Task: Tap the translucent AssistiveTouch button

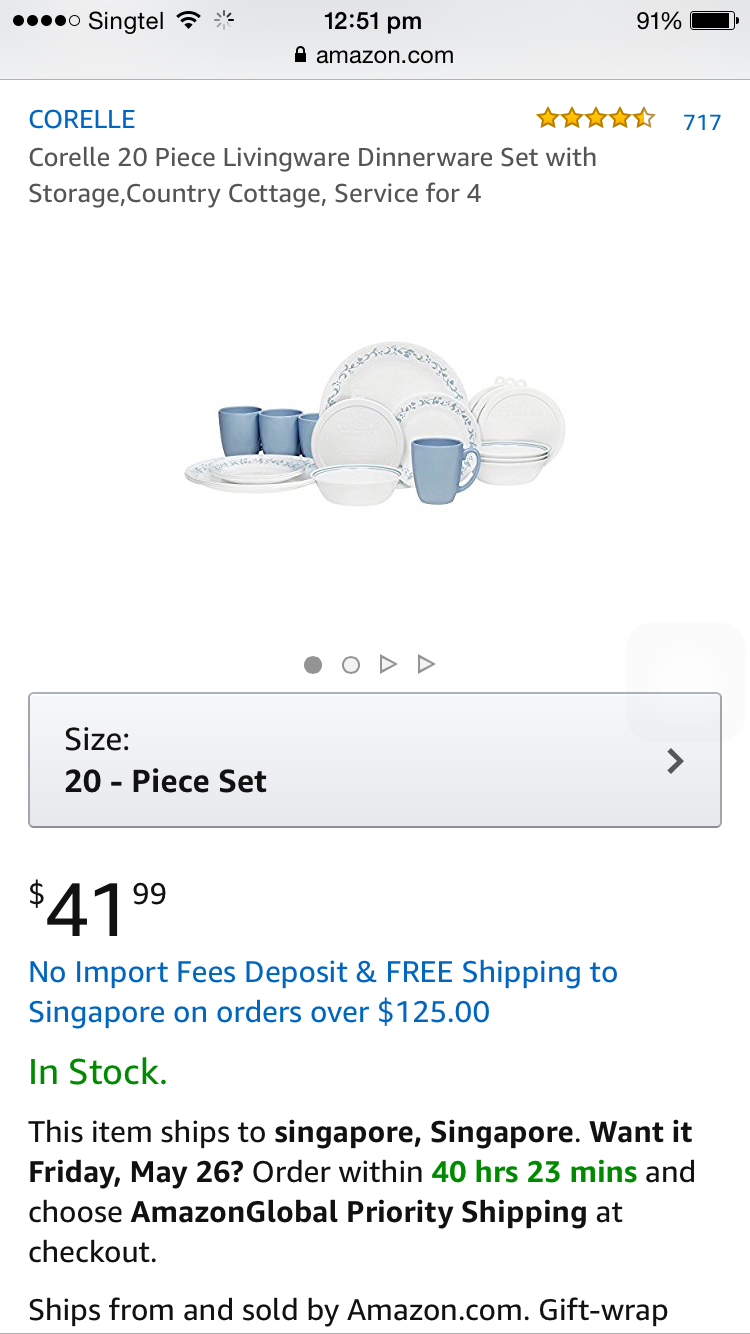Action: tap(685, 681)
